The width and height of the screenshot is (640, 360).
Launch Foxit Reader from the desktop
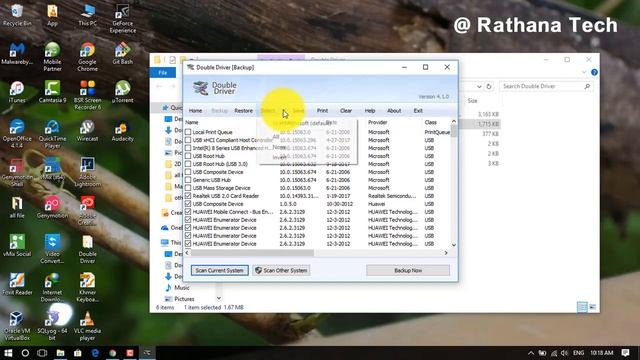coord(17,284)
